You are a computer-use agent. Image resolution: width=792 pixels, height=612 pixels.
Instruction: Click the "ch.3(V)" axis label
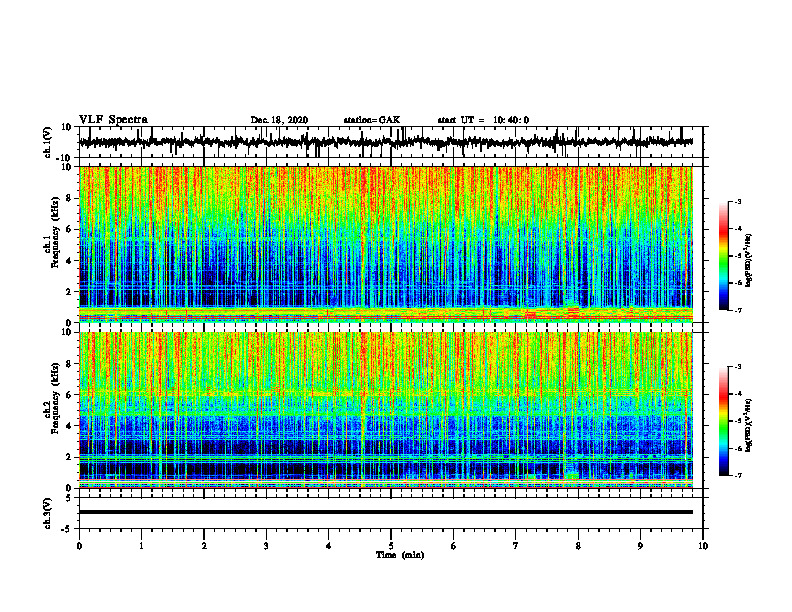pos(48,513)
